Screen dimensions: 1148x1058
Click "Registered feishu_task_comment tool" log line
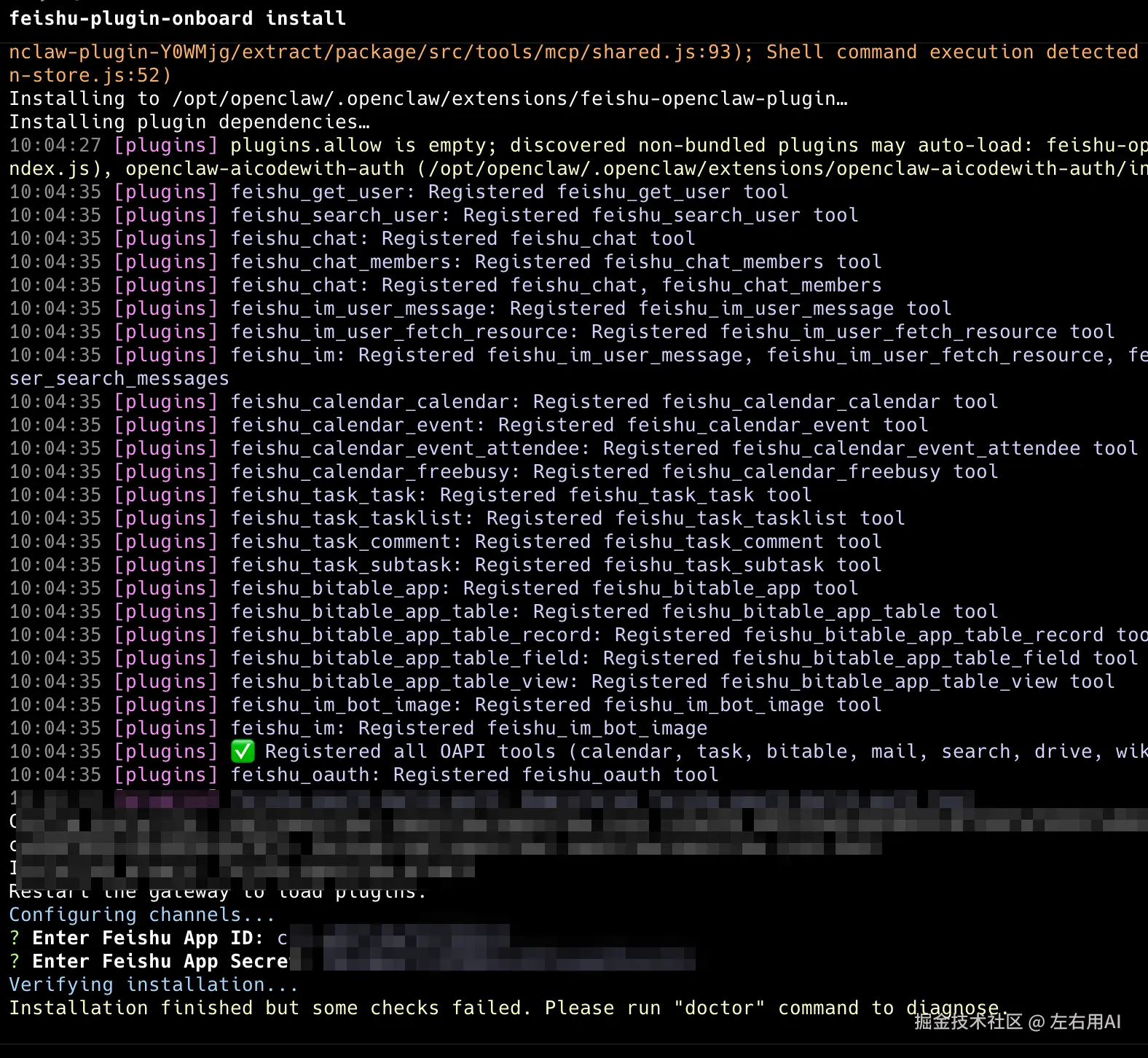tap(446, 541)
